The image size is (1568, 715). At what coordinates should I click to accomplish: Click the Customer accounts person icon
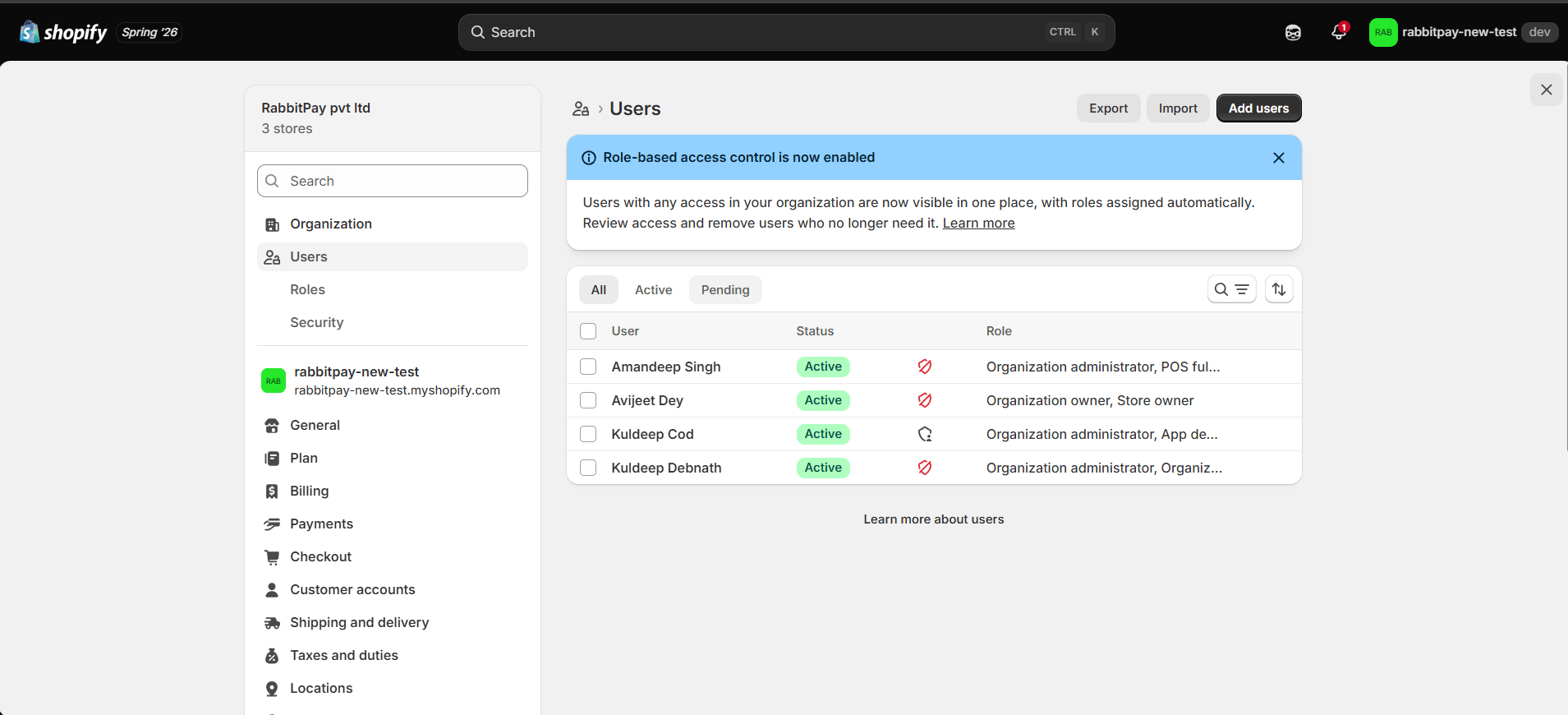point(272,590)
